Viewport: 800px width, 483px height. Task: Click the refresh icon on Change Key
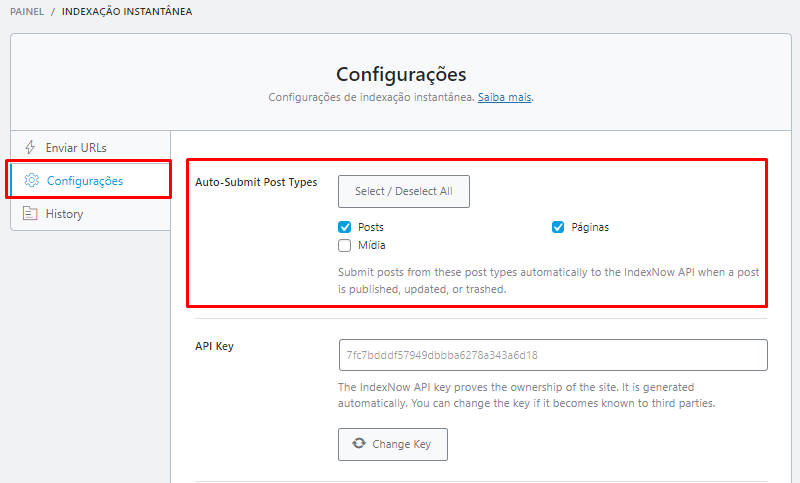click(359, 444)
